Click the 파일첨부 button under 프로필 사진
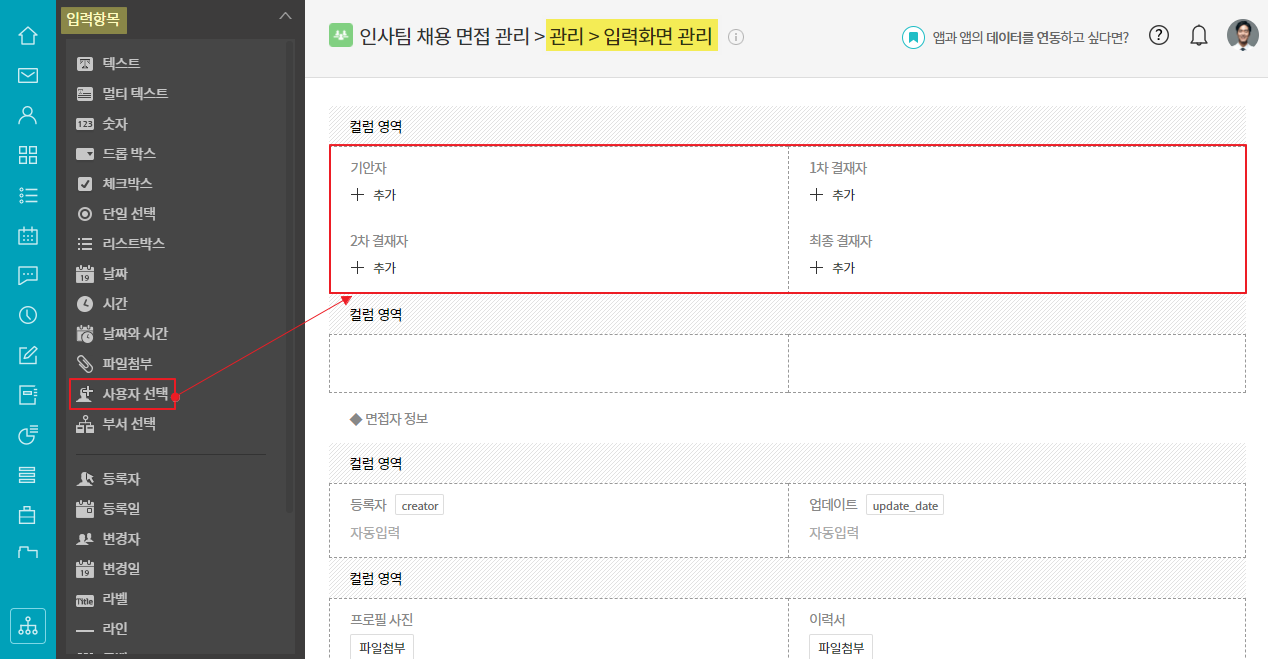 coord(382,647)
